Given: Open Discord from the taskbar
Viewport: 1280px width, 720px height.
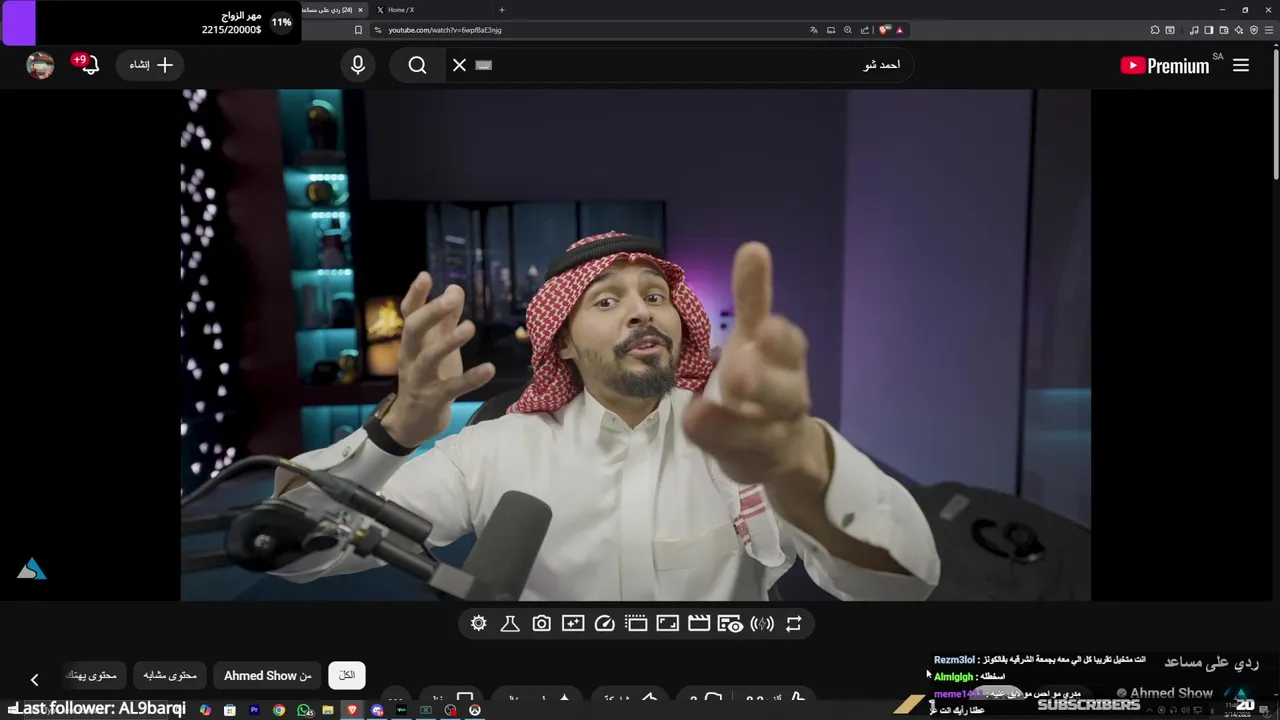Looking at the screenshot, I should (377, 710).
